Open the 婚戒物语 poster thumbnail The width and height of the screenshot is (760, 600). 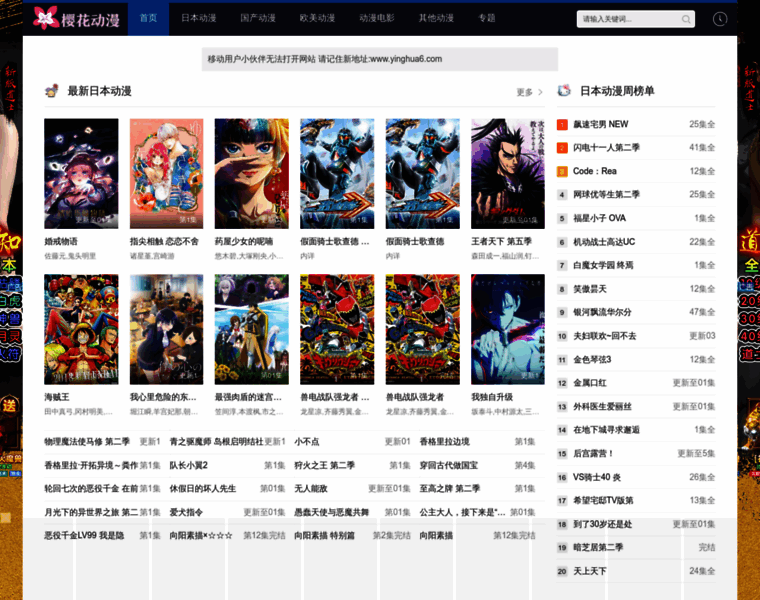(x=81, y=174)
